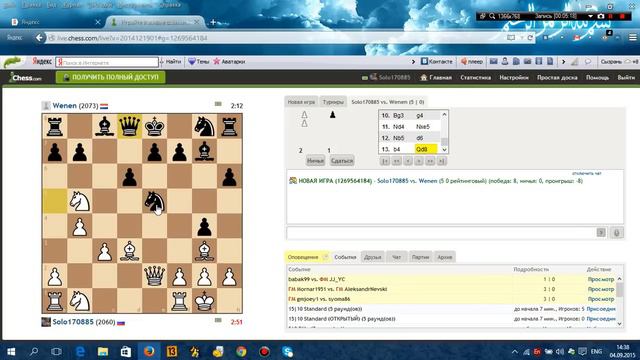Open the Чат tab
The image size is (640, 360).
click(396, 257)
